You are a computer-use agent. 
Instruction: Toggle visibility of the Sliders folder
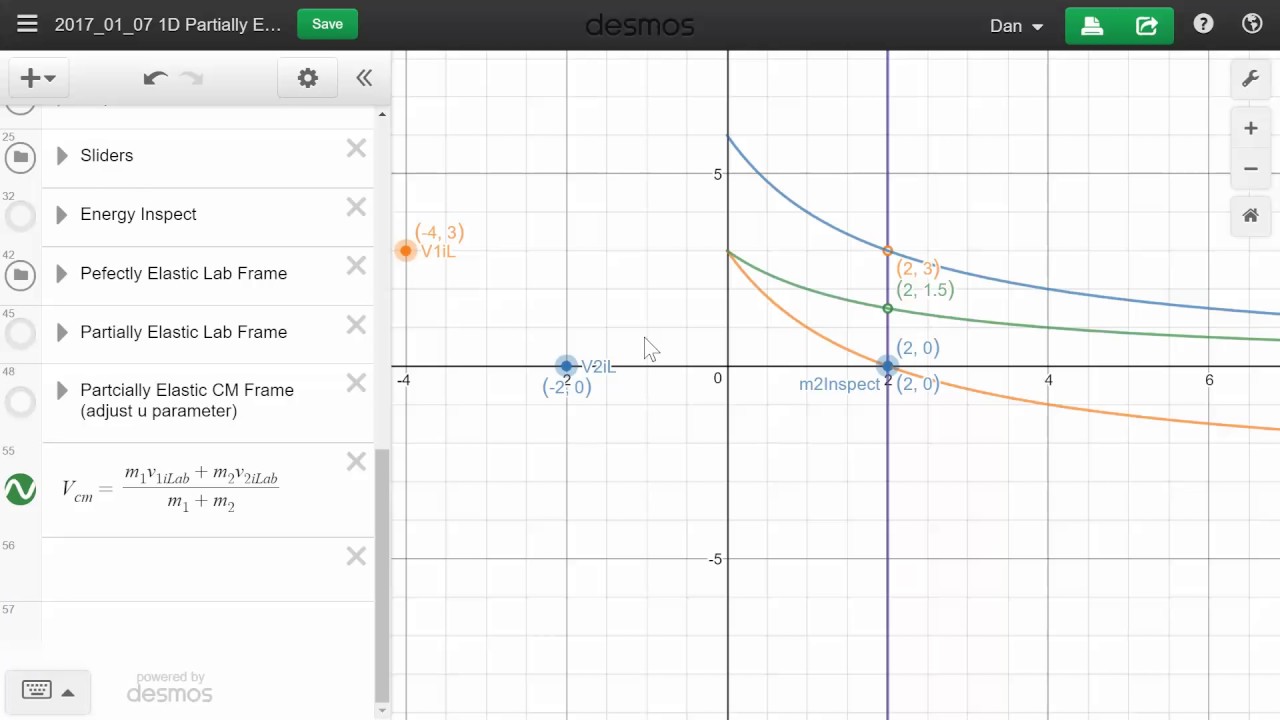pyautogui.click(x=20, y=157)
